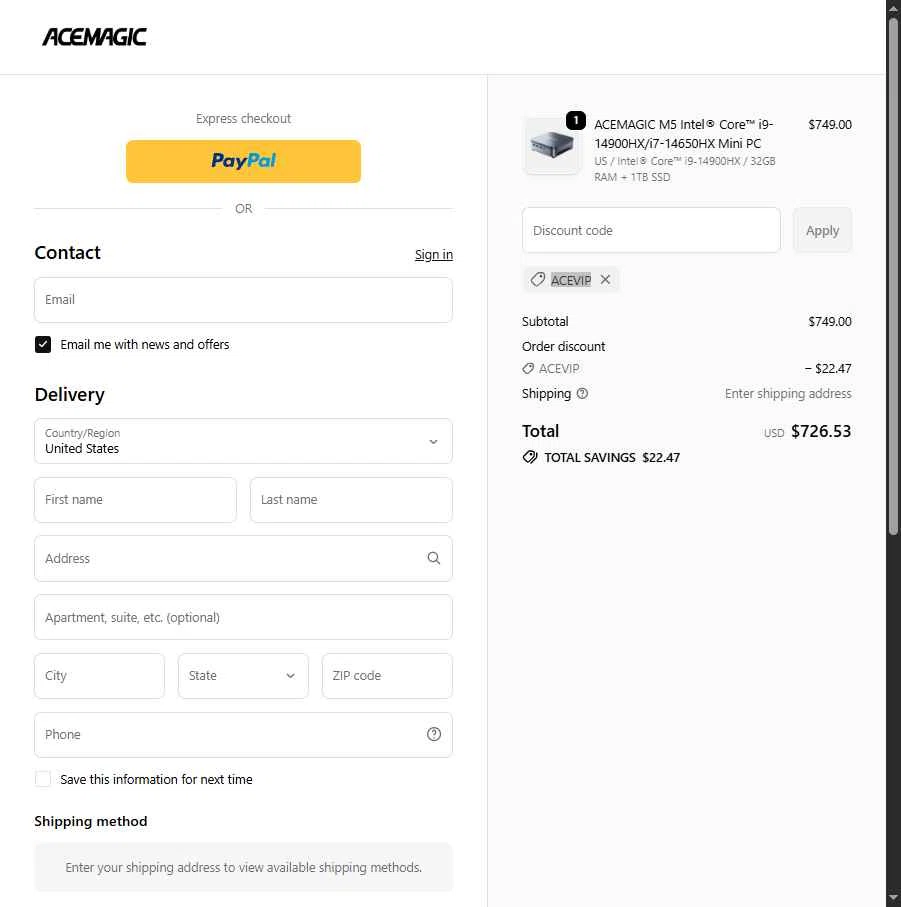The image size is (901, 907).
Task: Click the Apartment, suite optional field
Action: (x=243, y=618)
